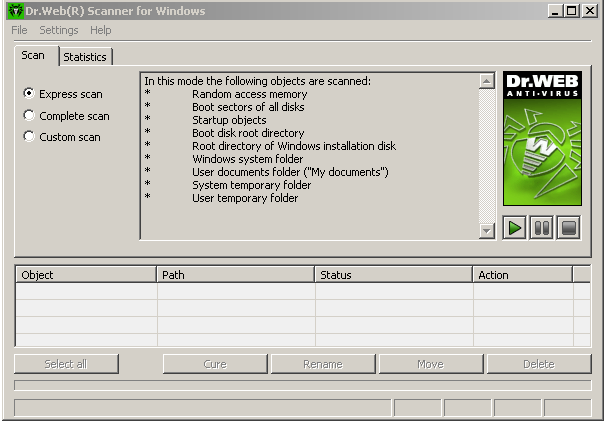Click scroll down arrow in description box
The height and width of the screenshot is (423, 610).
point(486,230)
